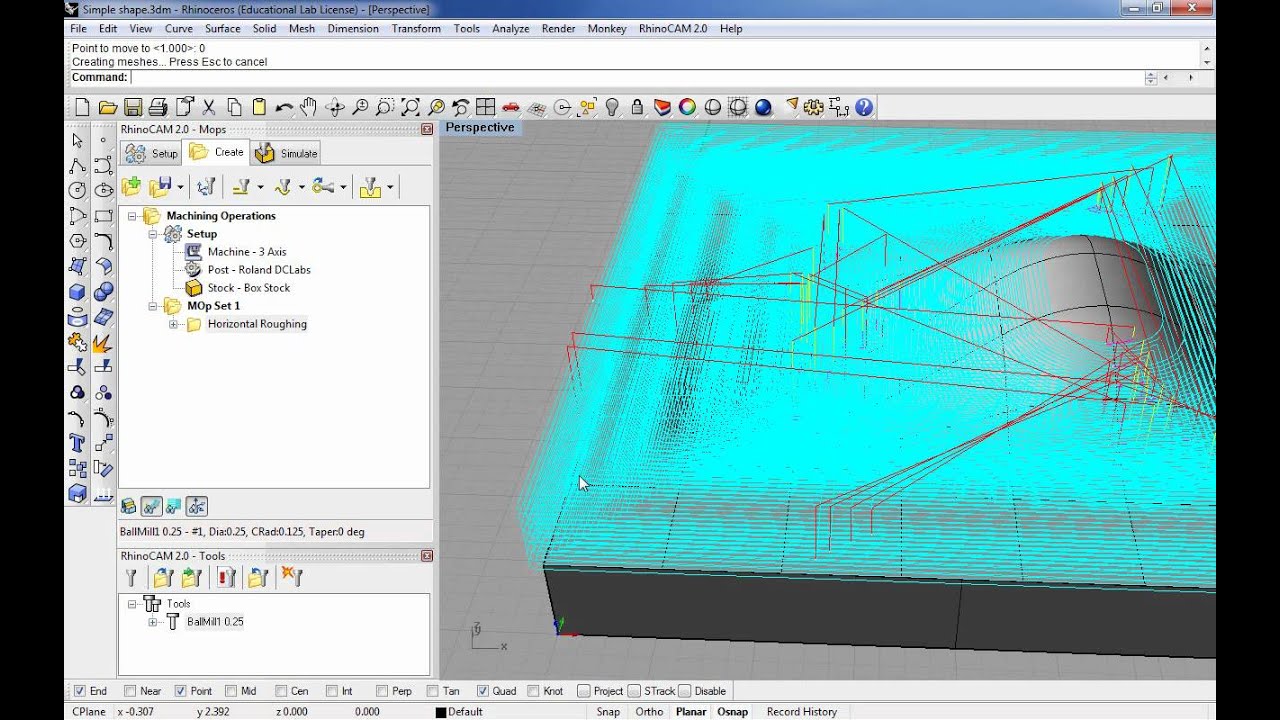Enable the Cen osnap checkbox
Viewport: 1280px width, 720px height.
[281, 691]
